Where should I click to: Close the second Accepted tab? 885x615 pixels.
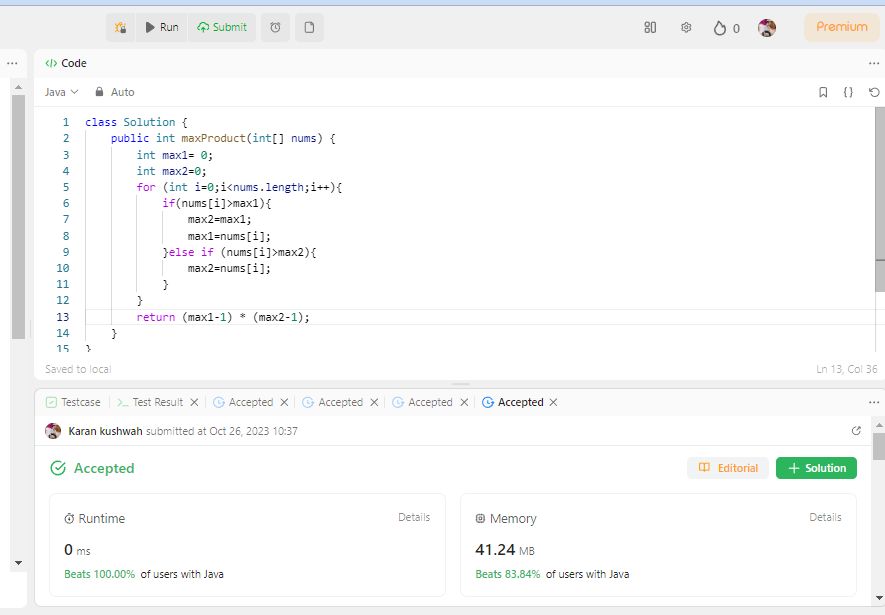click(374, 402)
